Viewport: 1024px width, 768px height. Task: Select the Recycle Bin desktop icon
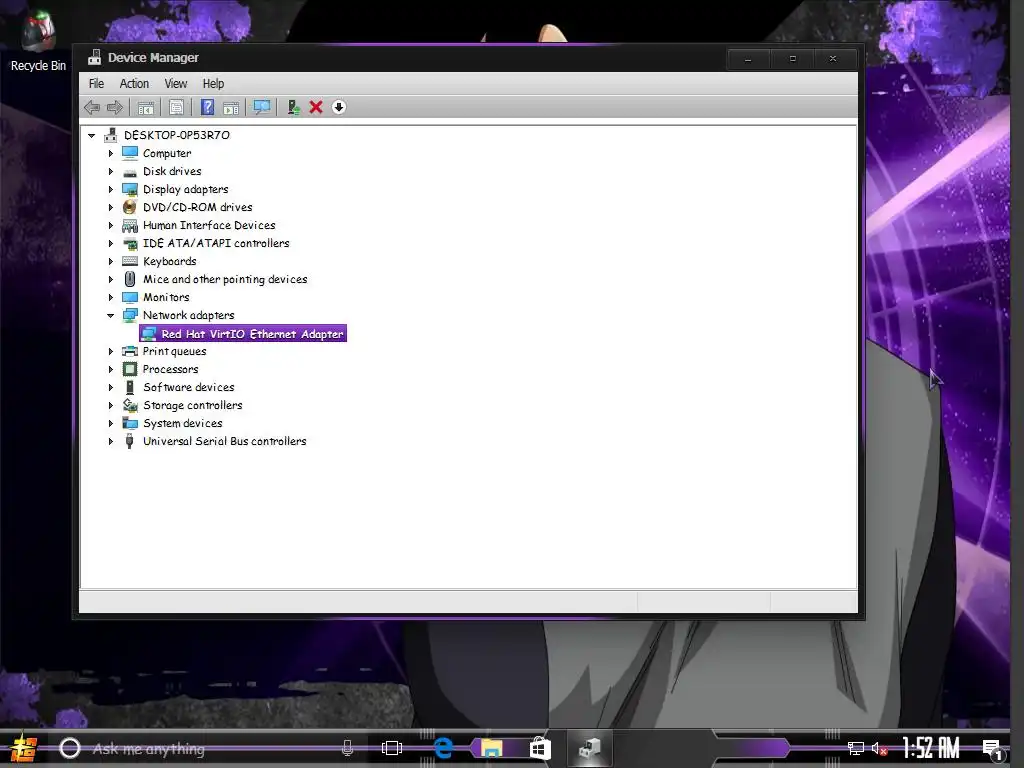point(38,40)
